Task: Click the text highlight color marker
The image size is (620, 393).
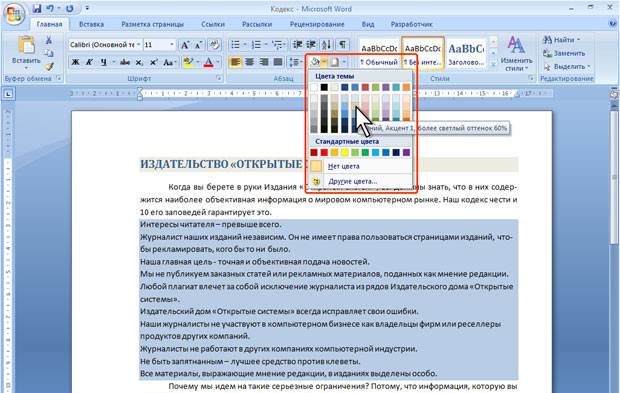Action: pos(188,62)
